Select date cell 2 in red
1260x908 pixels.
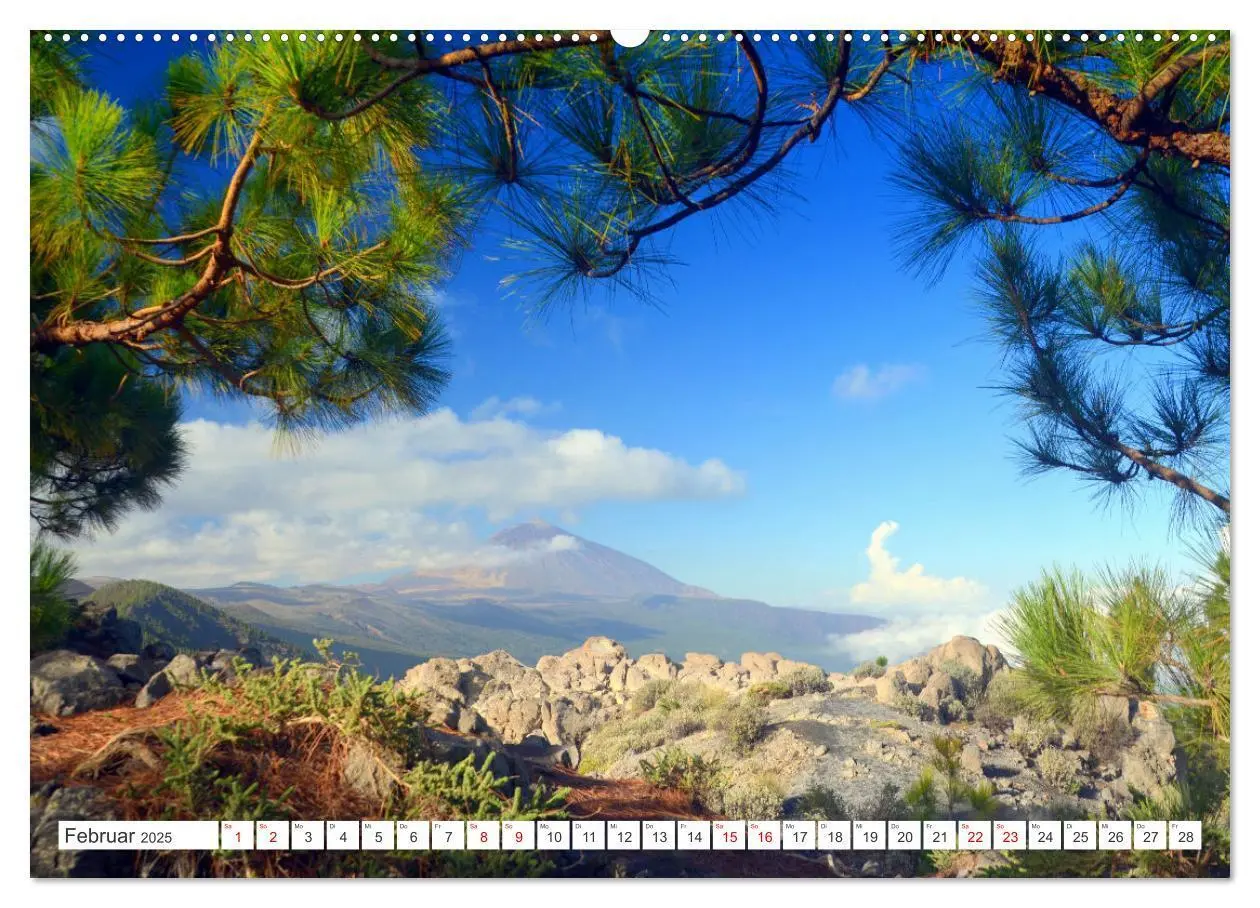tap(272, 836)
